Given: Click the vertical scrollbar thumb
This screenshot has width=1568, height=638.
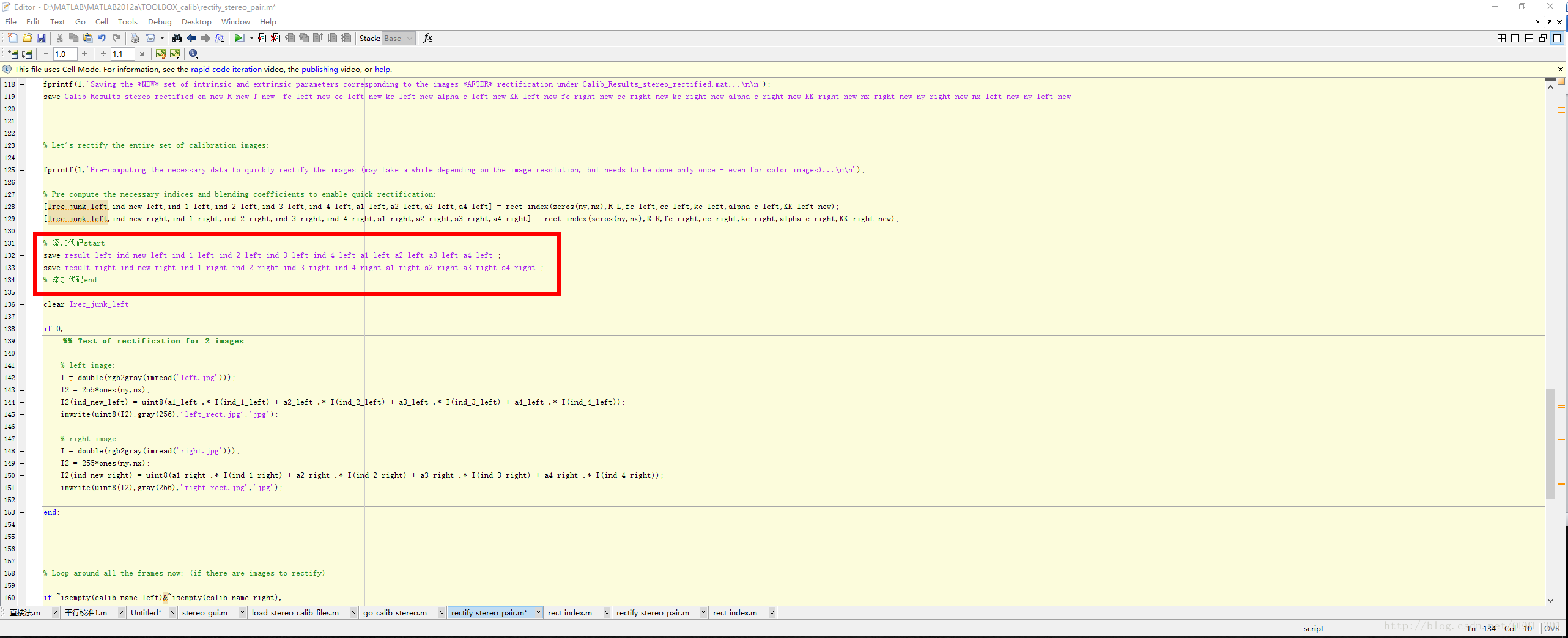Looking at the screenshot, I should 1550,443.
